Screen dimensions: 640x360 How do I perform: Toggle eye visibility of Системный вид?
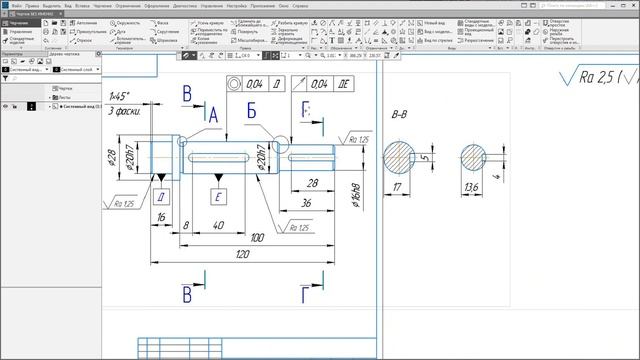[5, 107]
